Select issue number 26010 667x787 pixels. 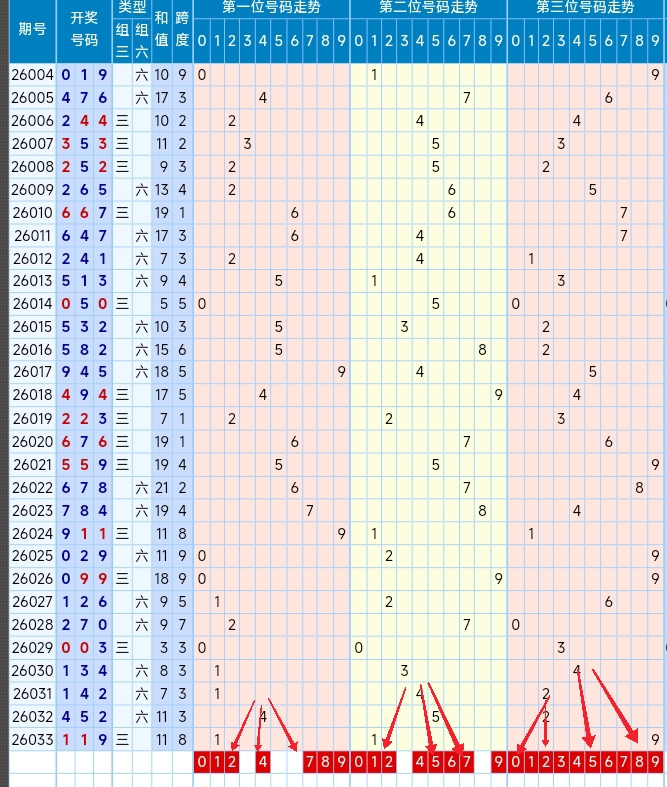tap(33, 212)
